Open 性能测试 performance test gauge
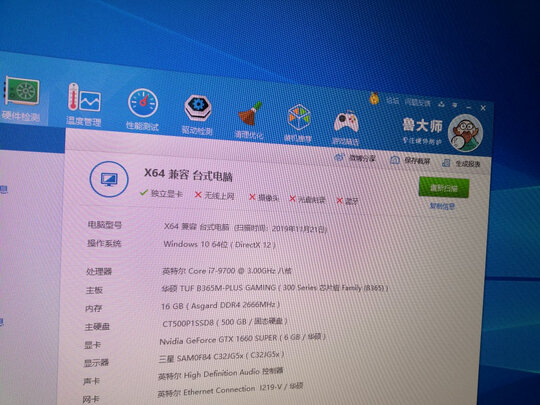This screenshot has width=540, height=405. pos(143,110)
